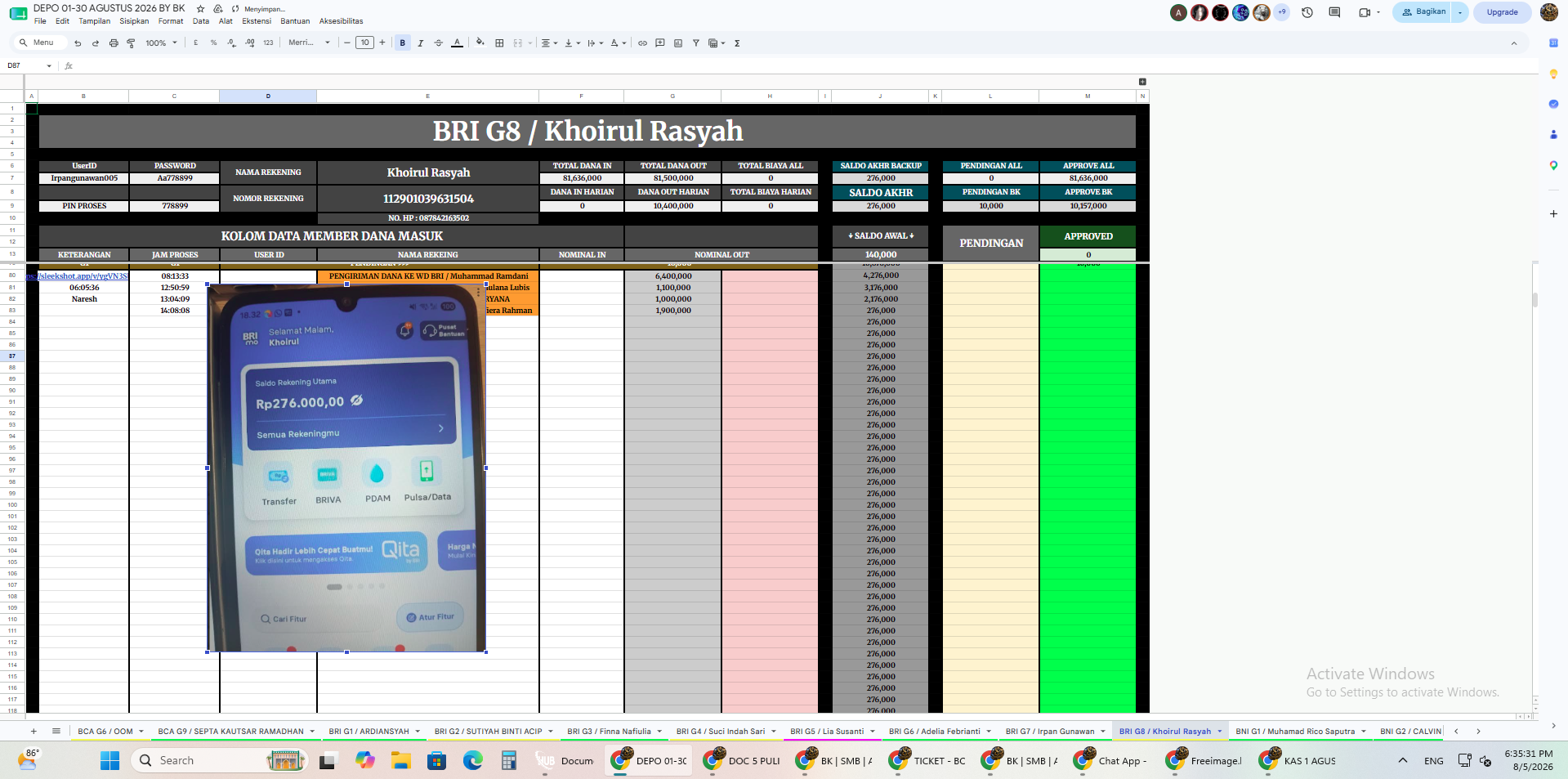1568x779 pixels.
Task: Create a filter with funnel icon
Action: [x=696, y=43]
